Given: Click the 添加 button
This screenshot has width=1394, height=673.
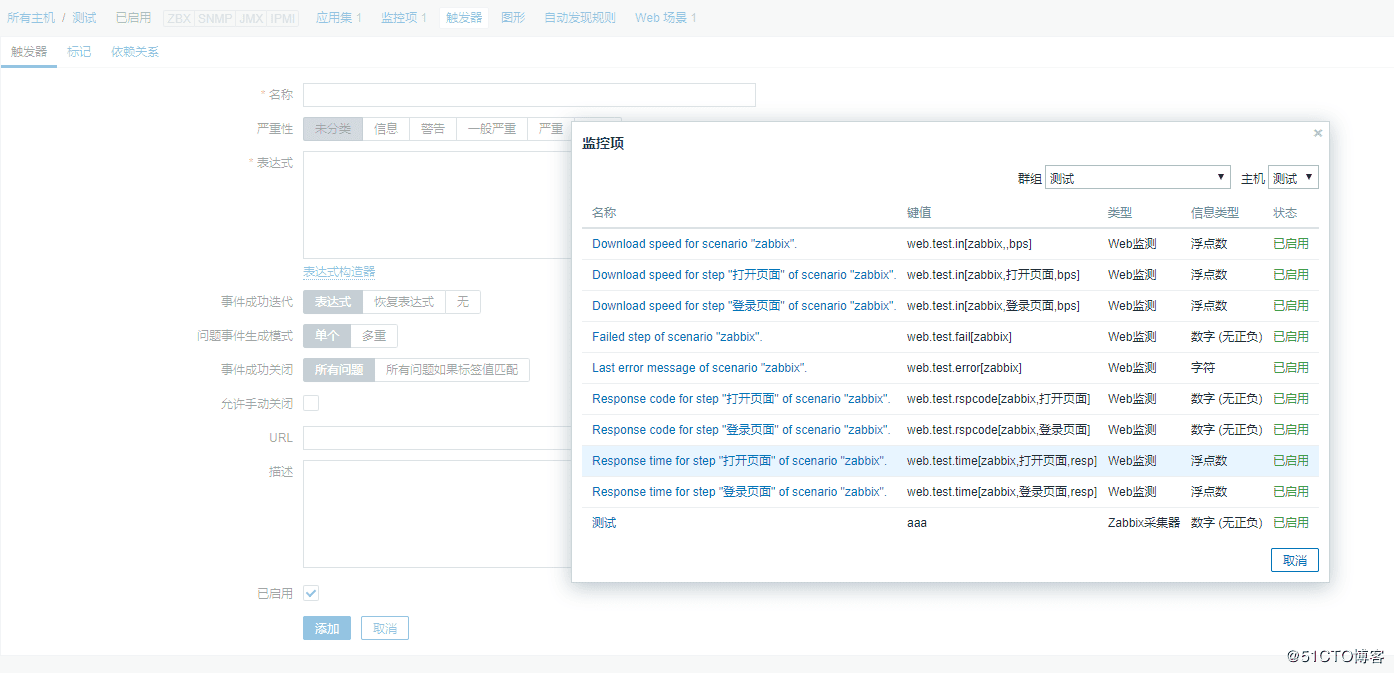Looking at the screenshot, I should click(x=327, y=628).
